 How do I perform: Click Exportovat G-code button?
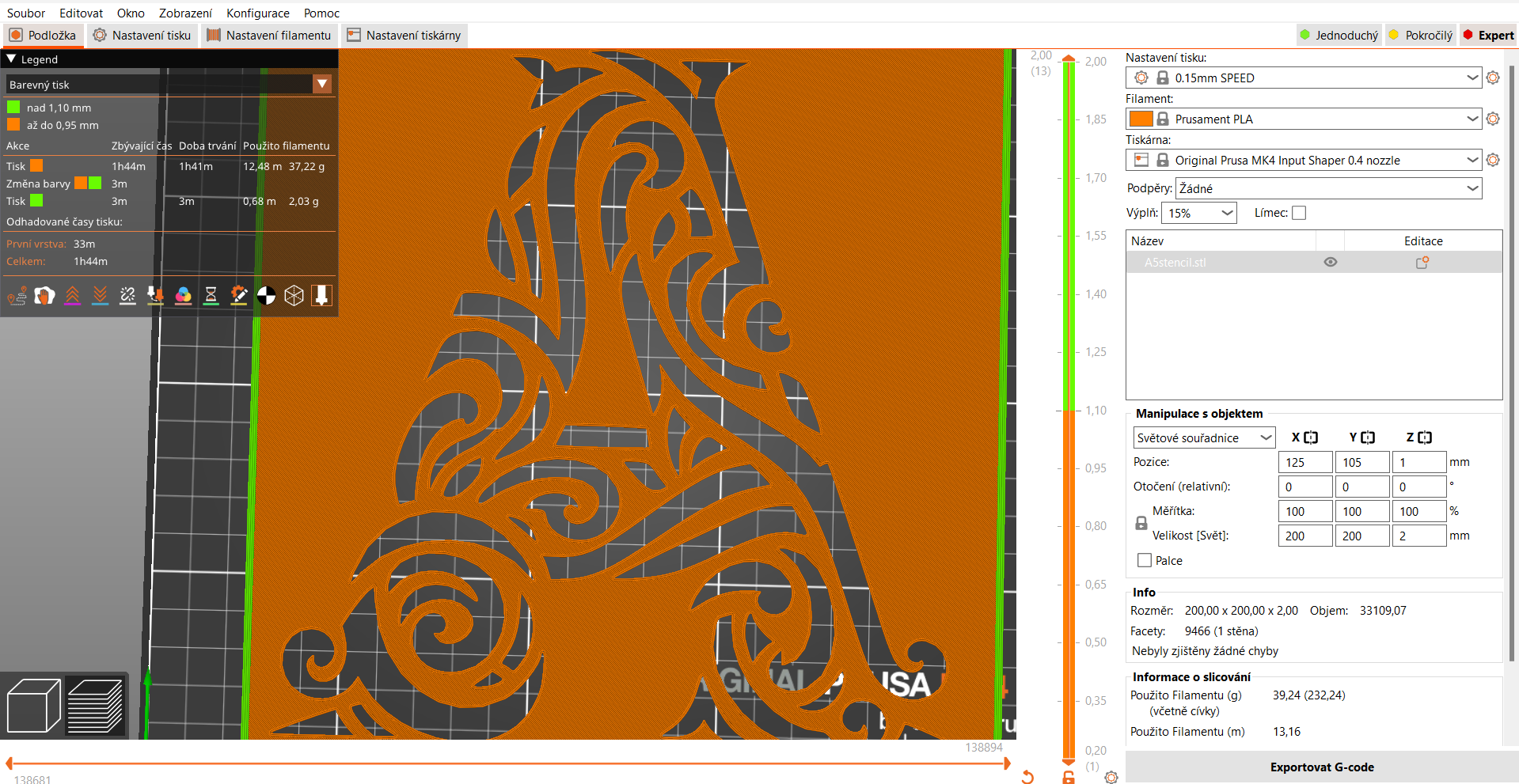click(x=1322, y=767)
